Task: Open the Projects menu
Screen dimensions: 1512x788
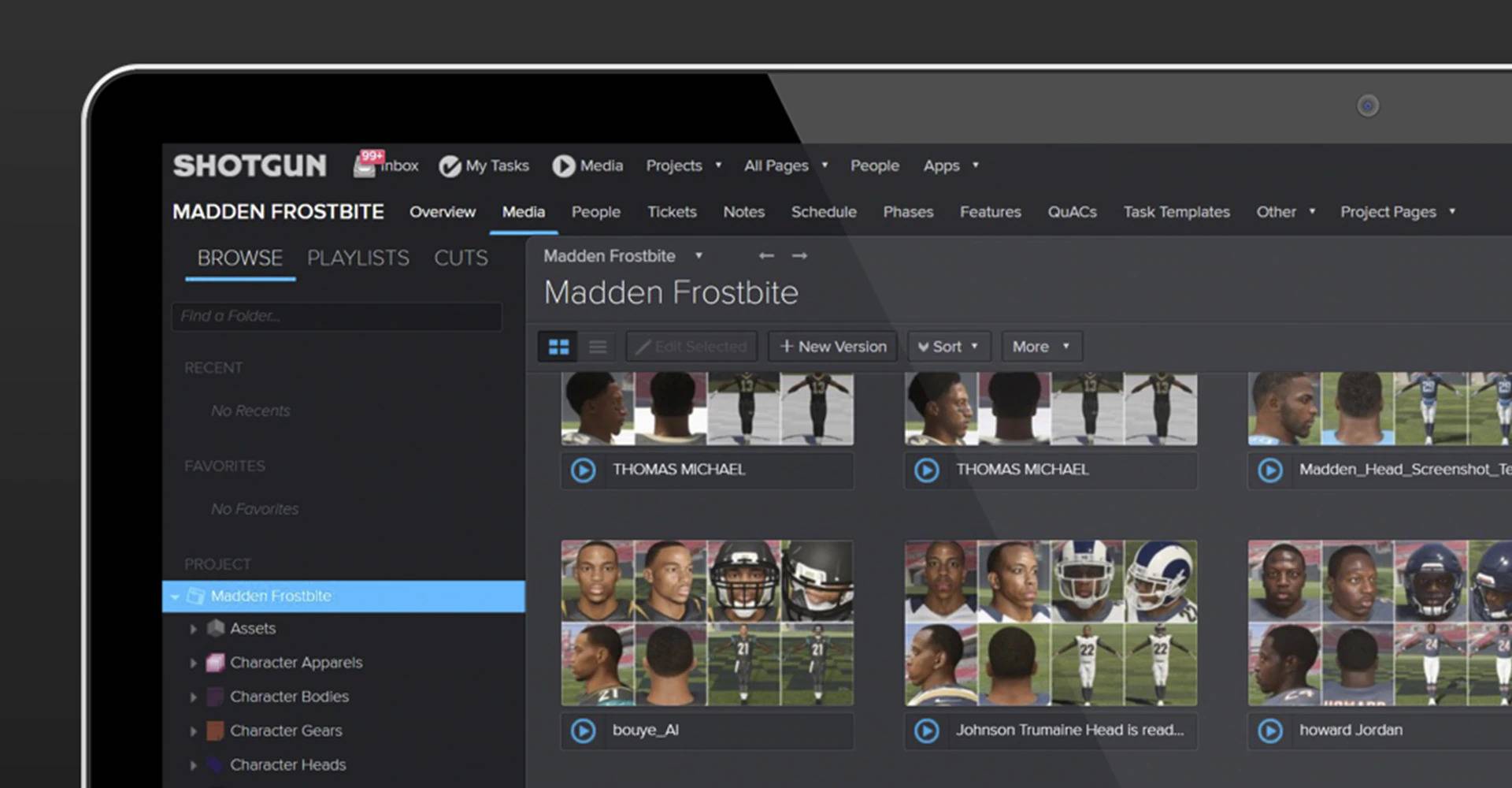Action: coord(683,166)
